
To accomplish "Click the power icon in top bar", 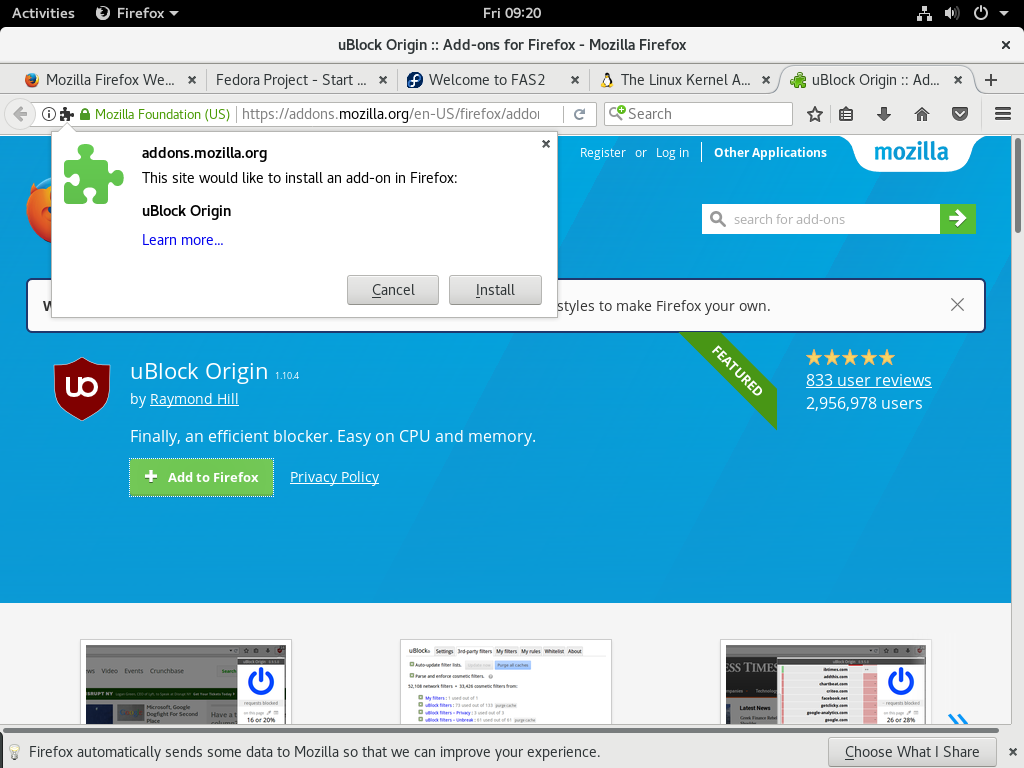I will 981,13.
